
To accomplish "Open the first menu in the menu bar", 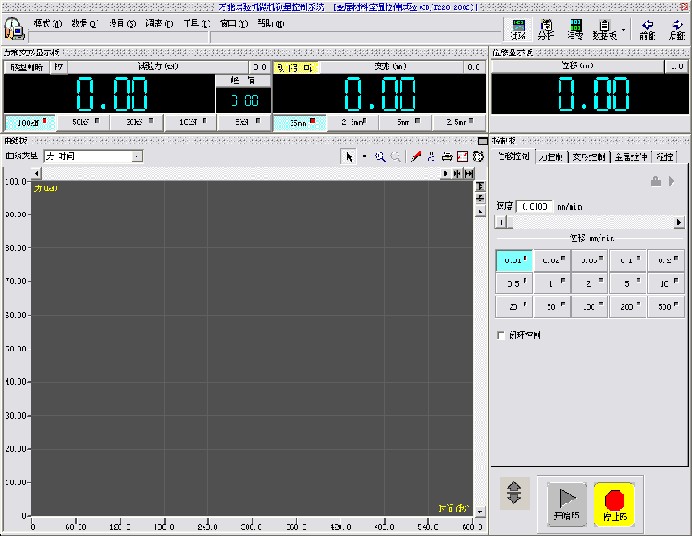I will [x=46, y=23].
